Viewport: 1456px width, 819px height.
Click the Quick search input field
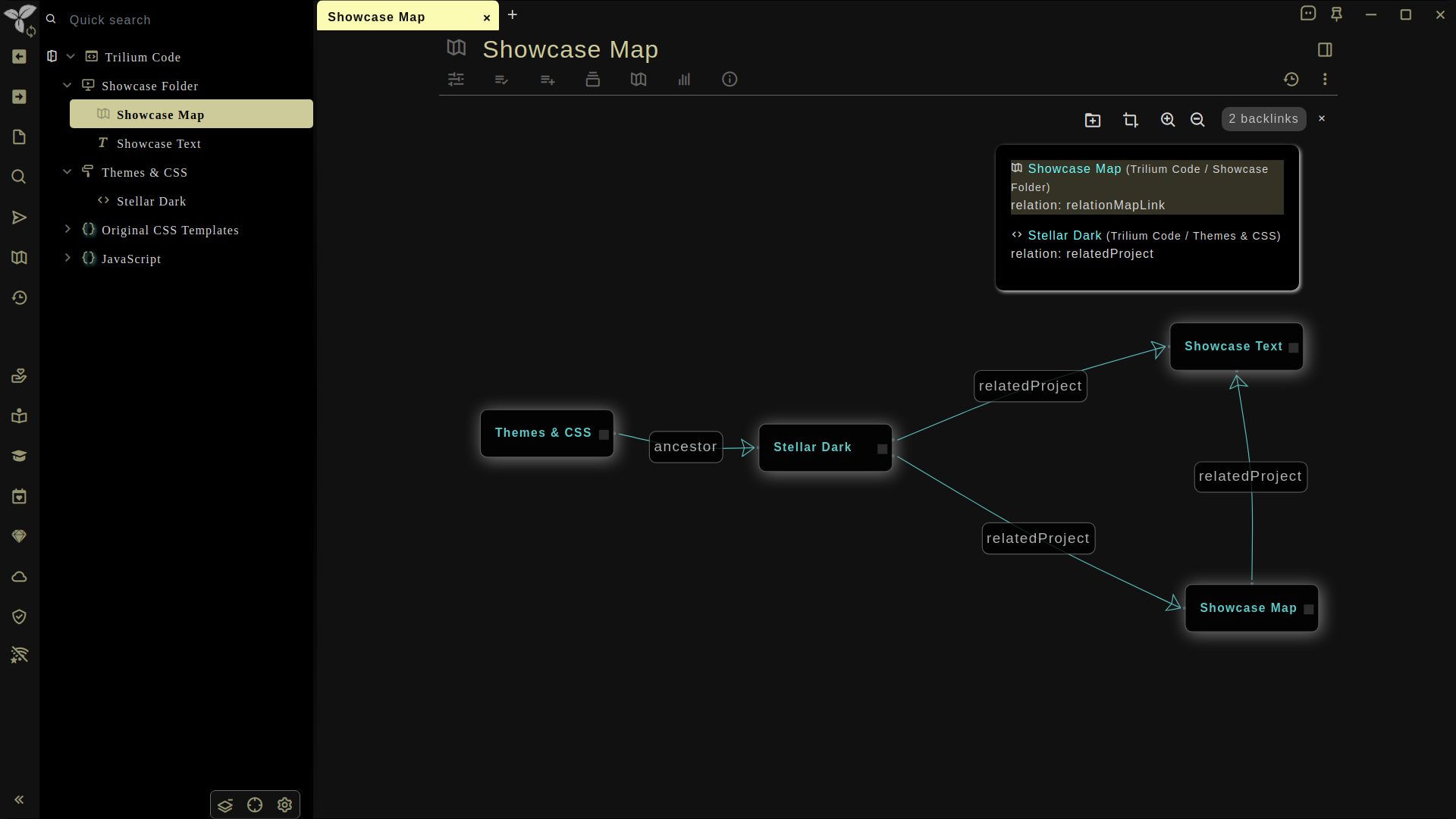coord(182,20)
